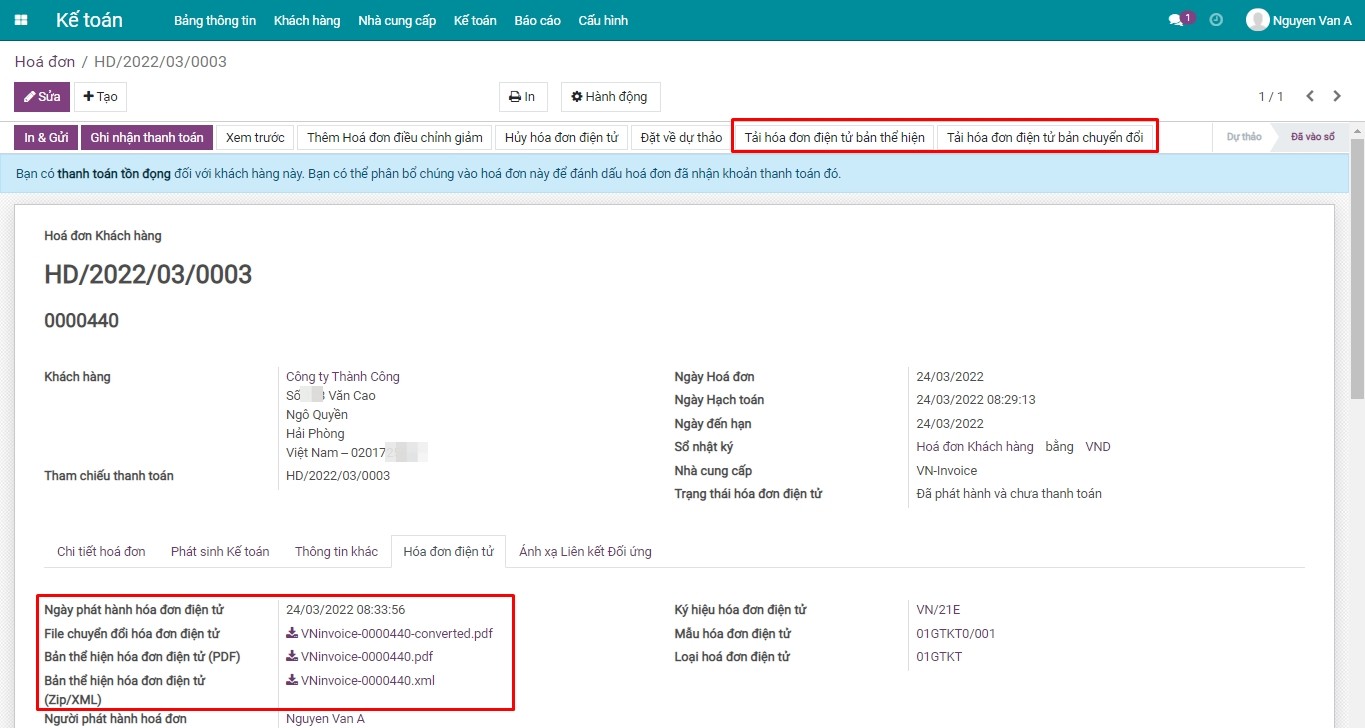Select the Dự thảo status stage

point(1243,137)
